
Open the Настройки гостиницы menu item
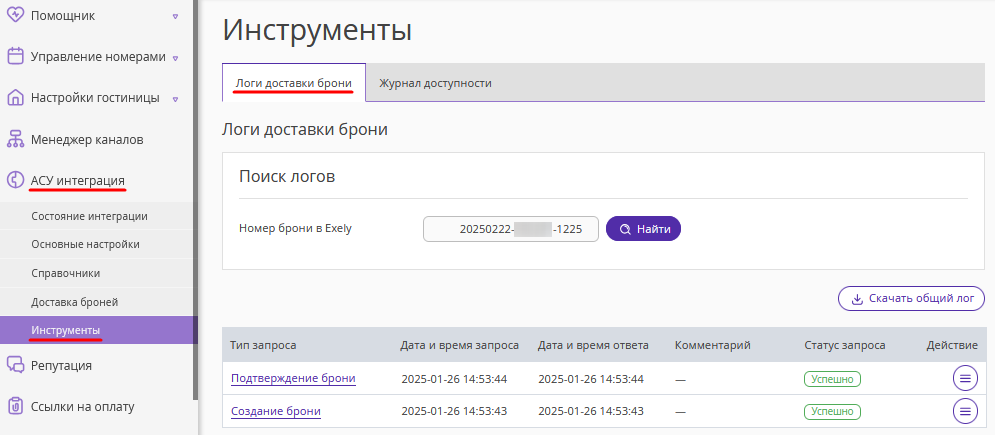[95, 98]
